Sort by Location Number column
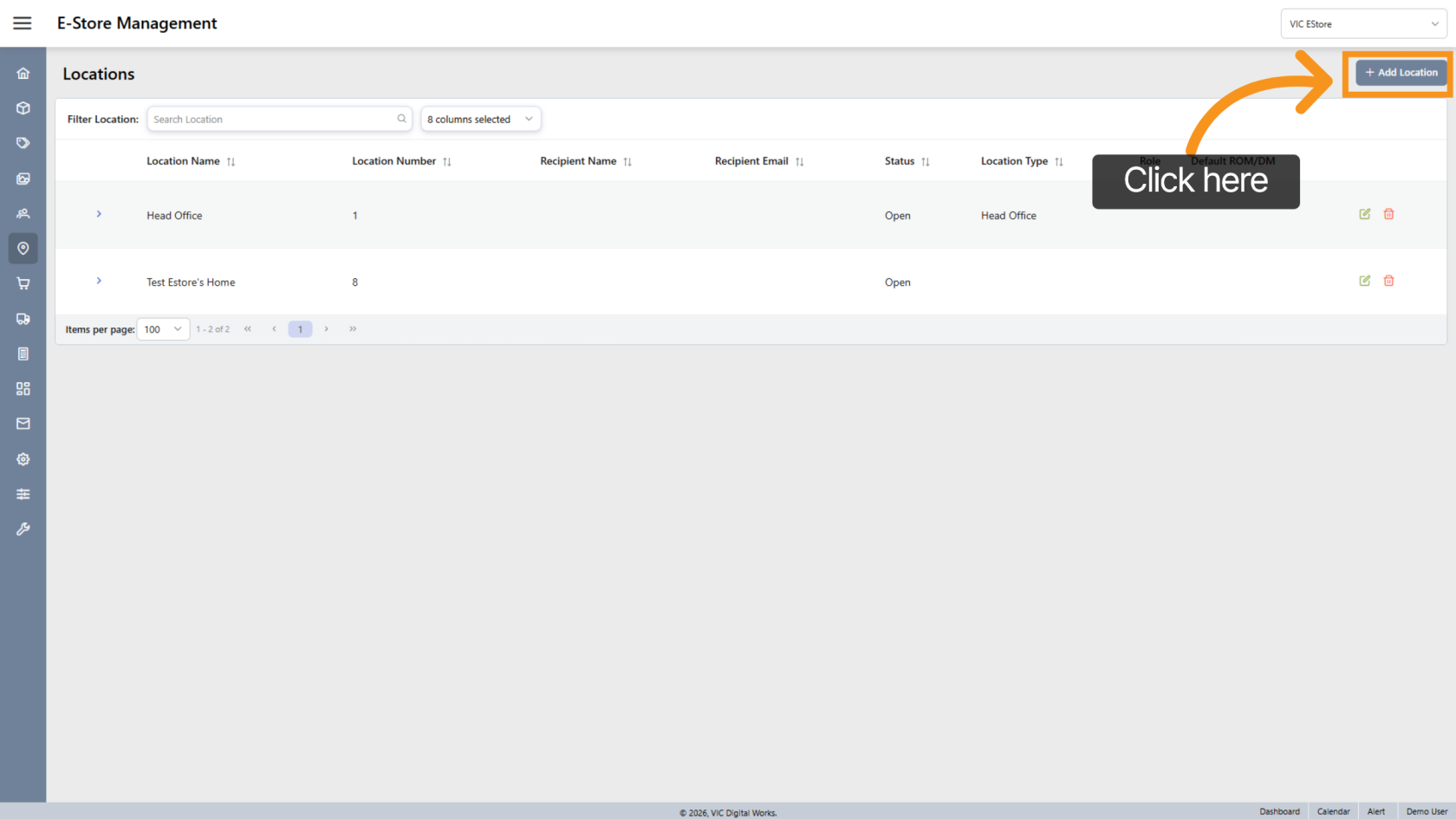Image resolution: width=1456 pixels, height=819 pixels. 446,162
